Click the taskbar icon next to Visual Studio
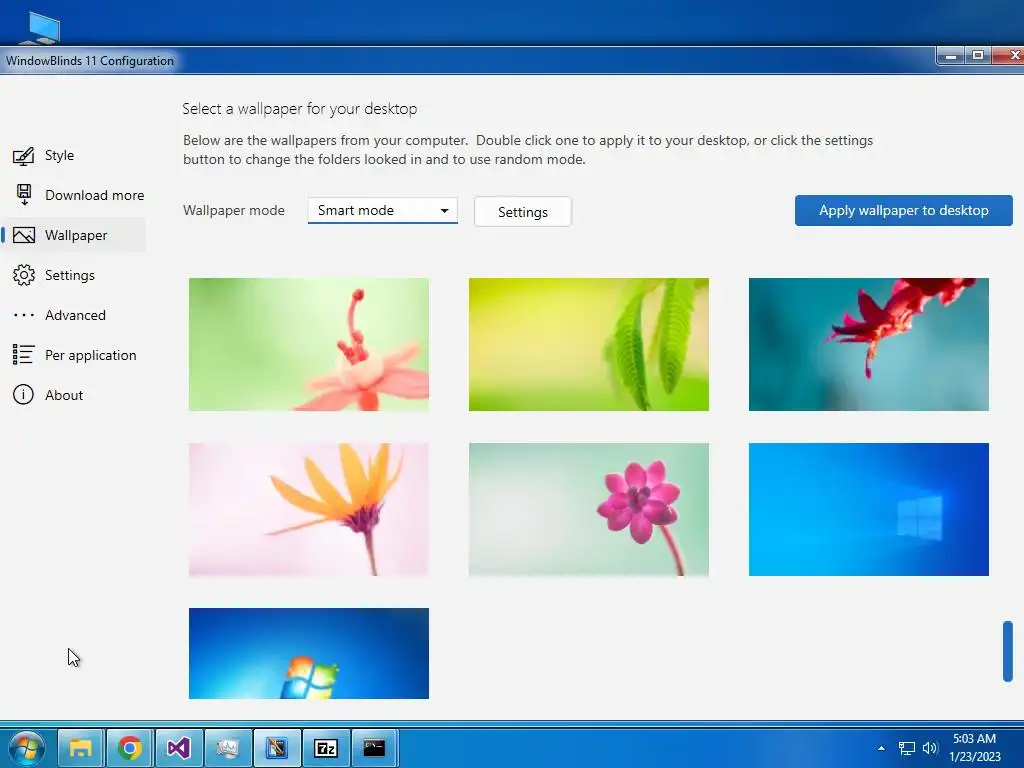 coord(227,748)
